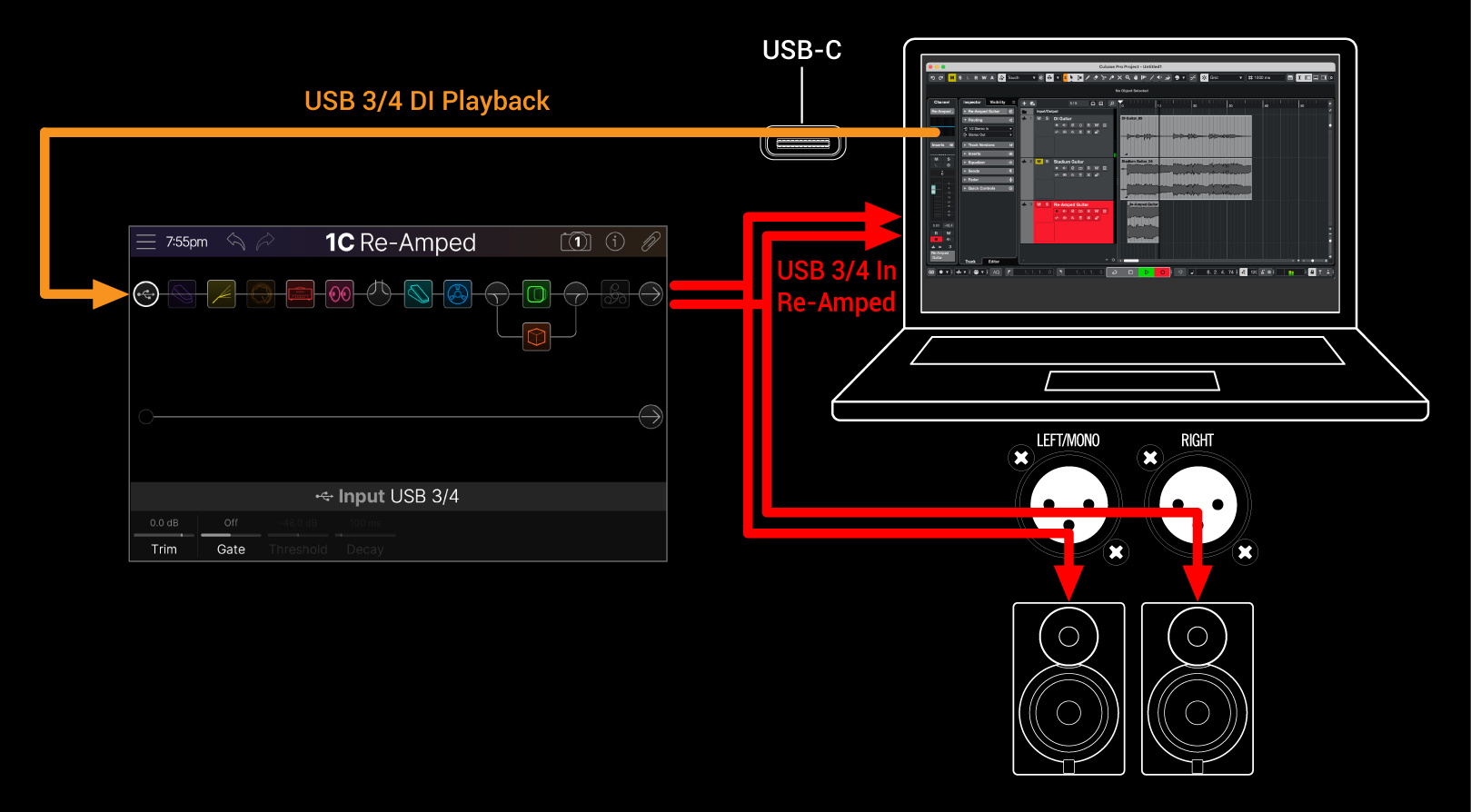Click the preset name 1C Re-Amped

pos(401,243)
